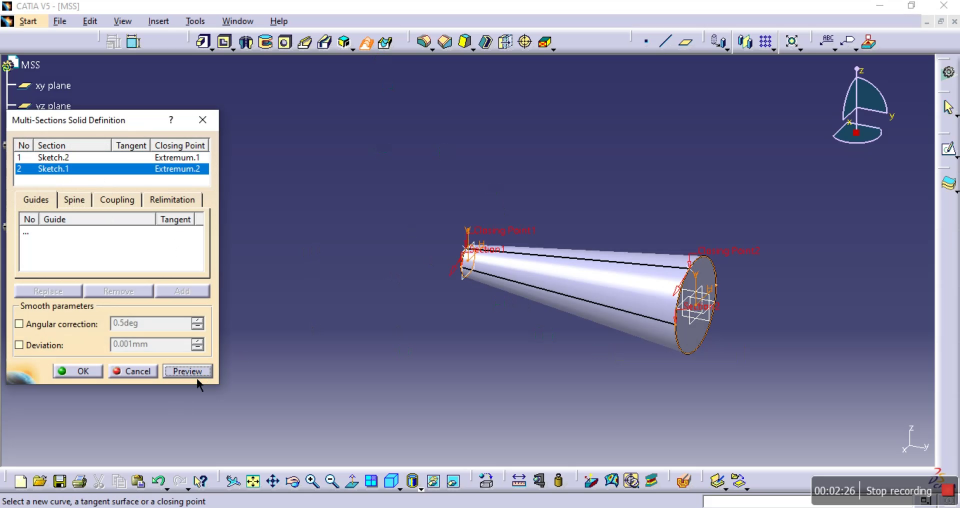Open dropdown arrow beside Rectangular Pattern icon
The width and height of the screenshot is (960, 508).
click(x=774, y=49)
